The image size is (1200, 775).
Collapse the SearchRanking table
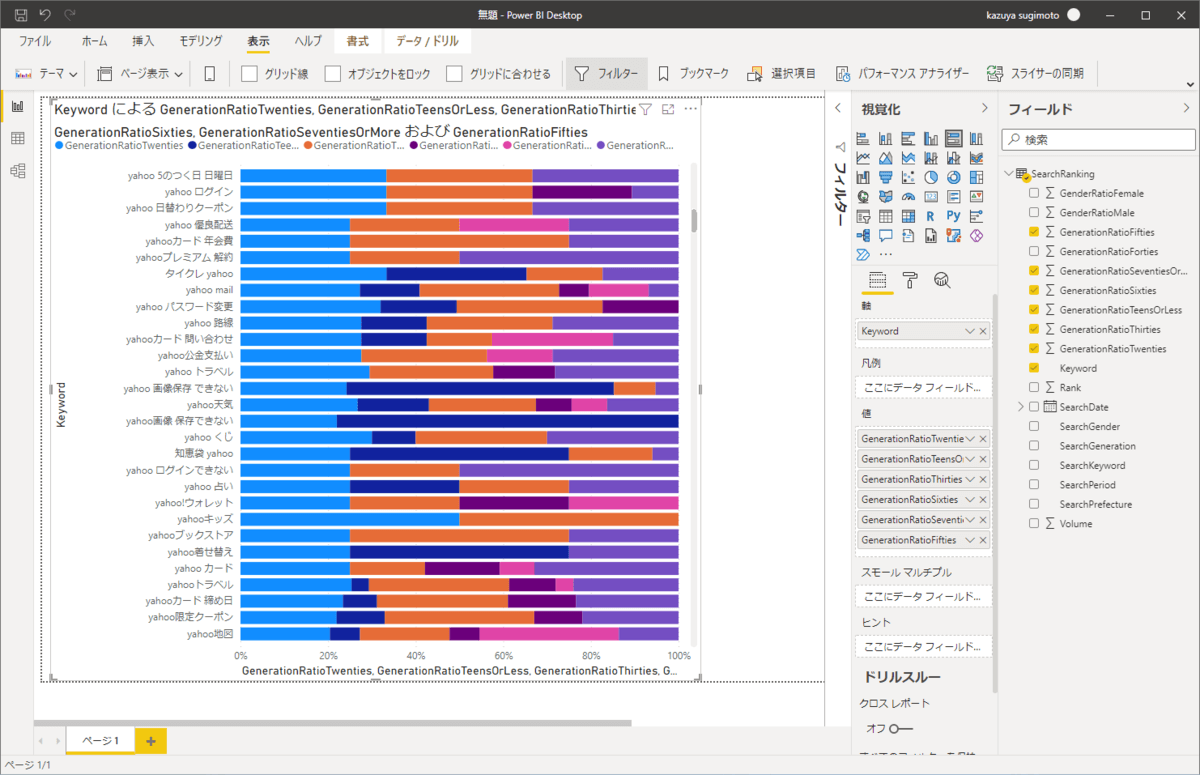[x=1008, y=174]
